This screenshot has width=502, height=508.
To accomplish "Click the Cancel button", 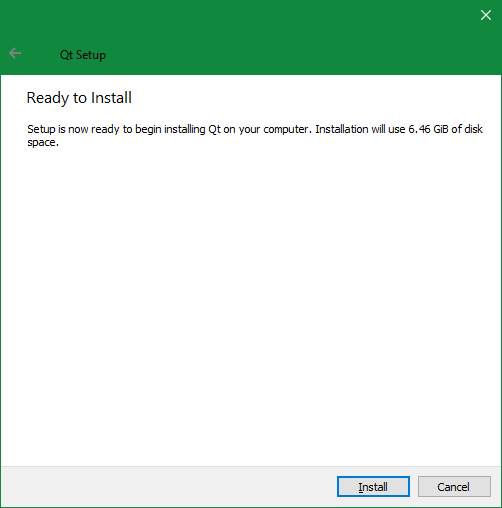I will point(454,486).
